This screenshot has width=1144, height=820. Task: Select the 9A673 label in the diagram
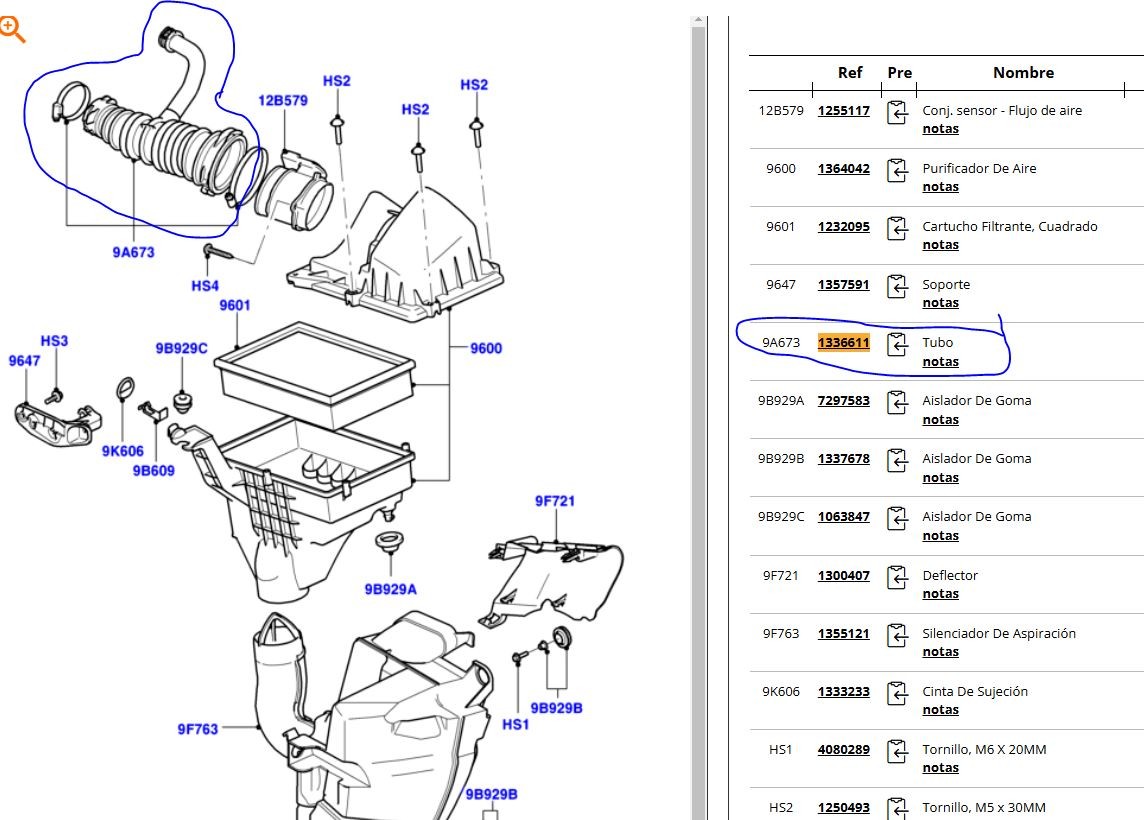[133, 253]
